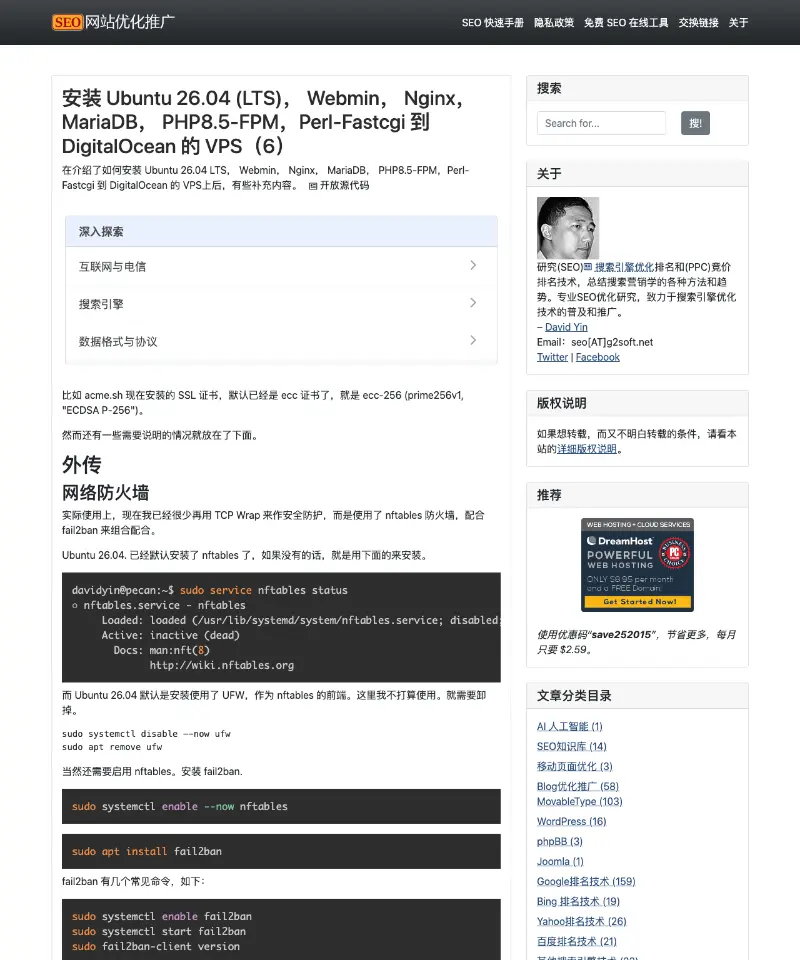Open the WordPress (16) category
Screen dimensions: 800x960
[572, 822]
